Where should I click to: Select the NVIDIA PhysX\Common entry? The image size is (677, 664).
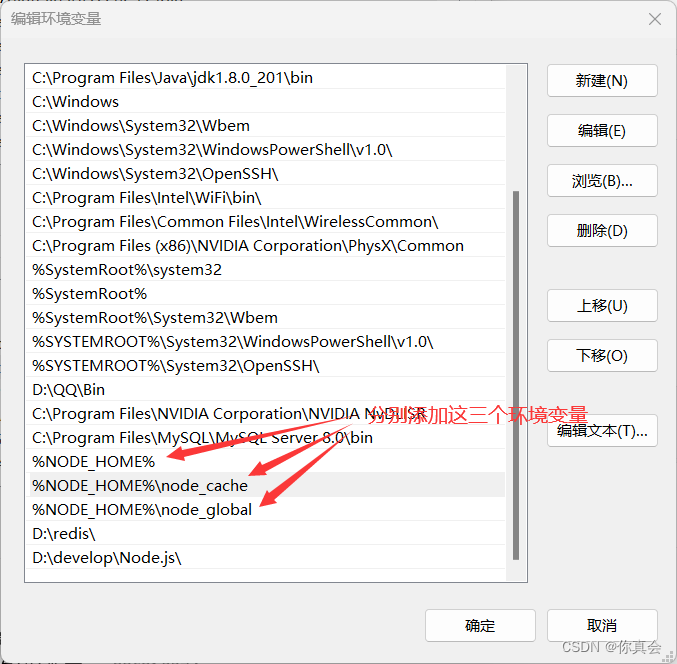click(266, 246)
